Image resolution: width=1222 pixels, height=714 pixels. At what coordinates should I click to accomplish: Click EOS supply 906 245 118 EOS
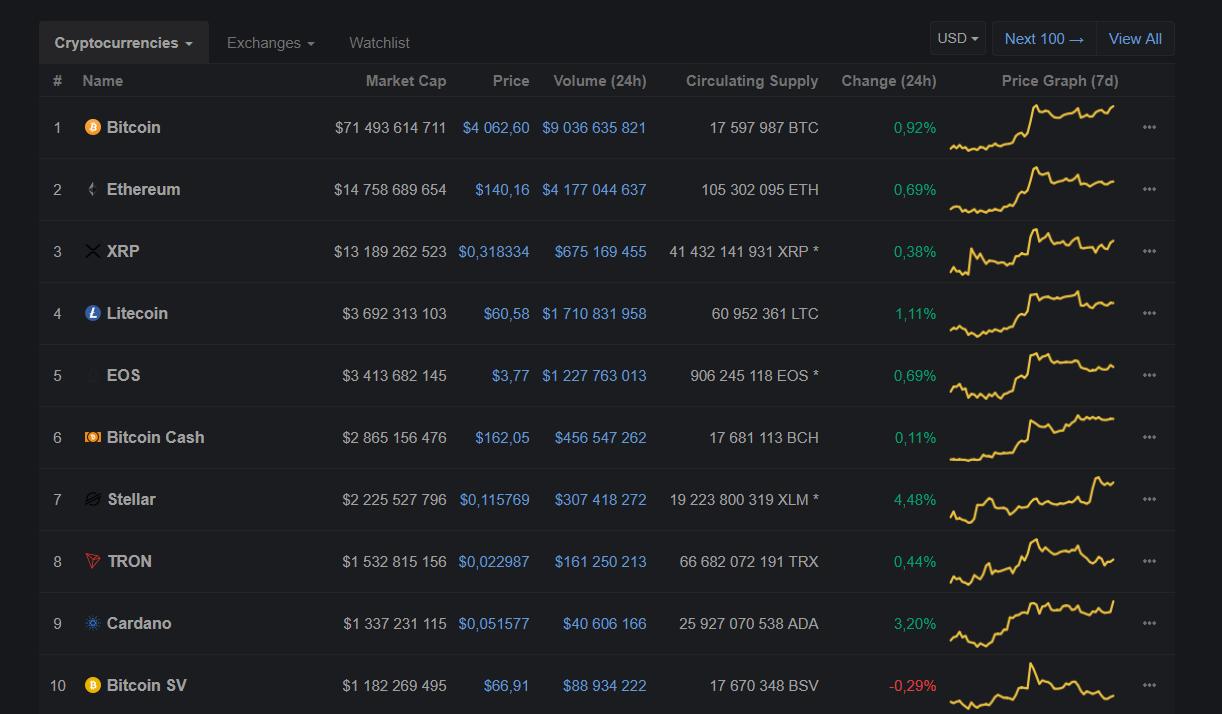[754, 375]
